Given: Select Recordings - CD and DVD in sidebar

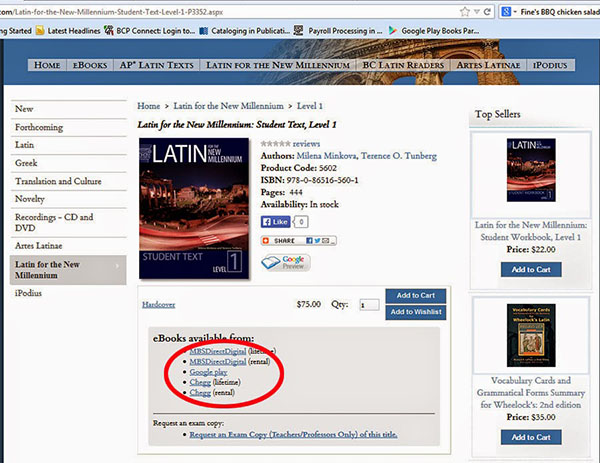Looking at the screenshot, I should point(68,222).
